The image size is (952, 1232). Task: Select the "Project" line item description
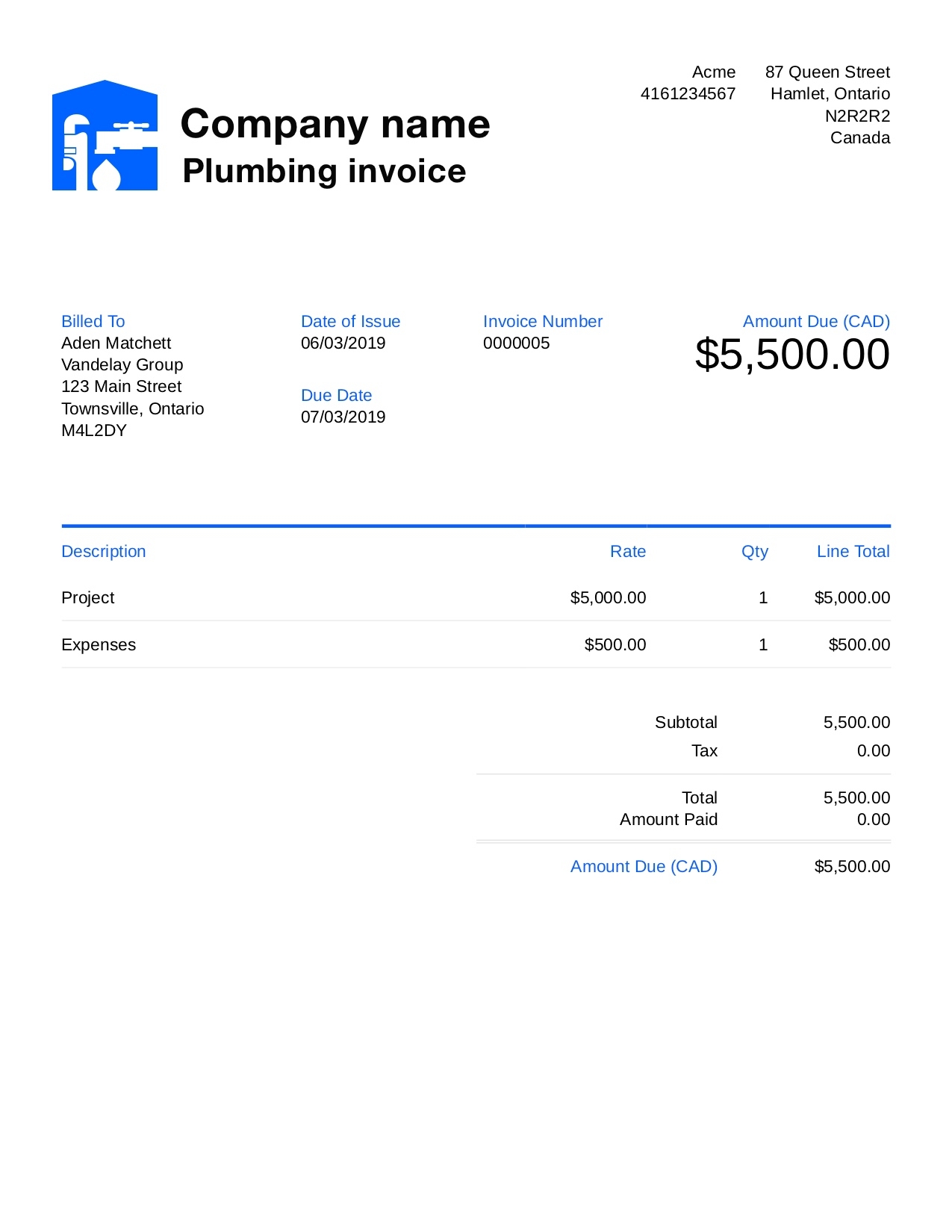click(88, 598)
